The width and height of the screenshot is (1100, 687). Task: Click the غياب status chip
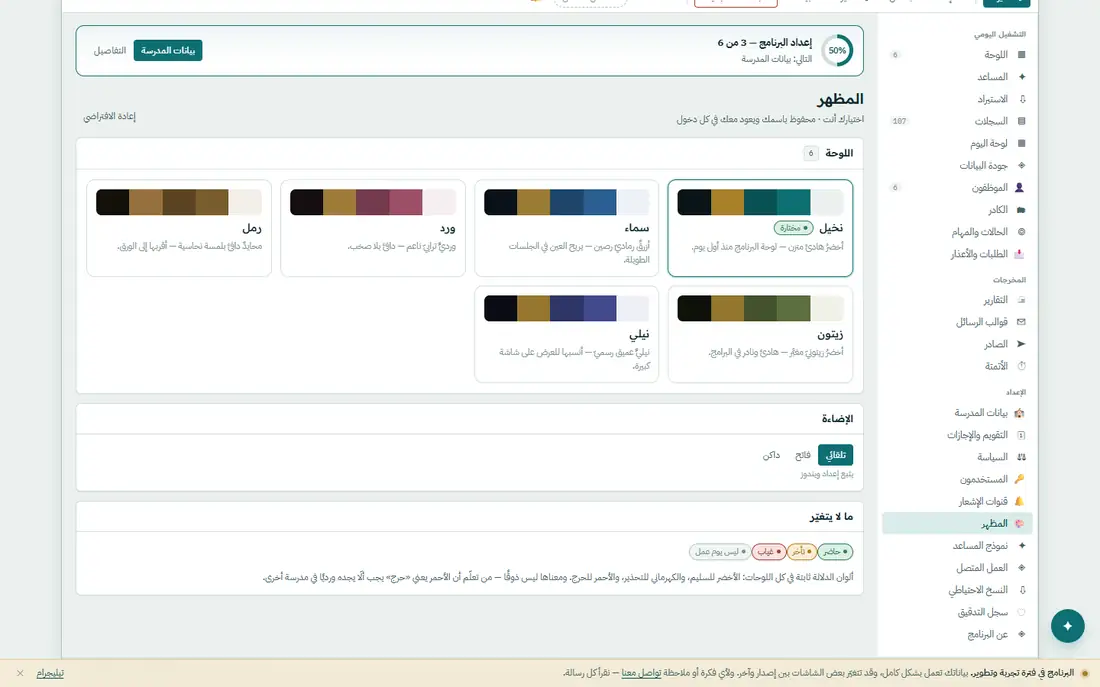[768, 552]
